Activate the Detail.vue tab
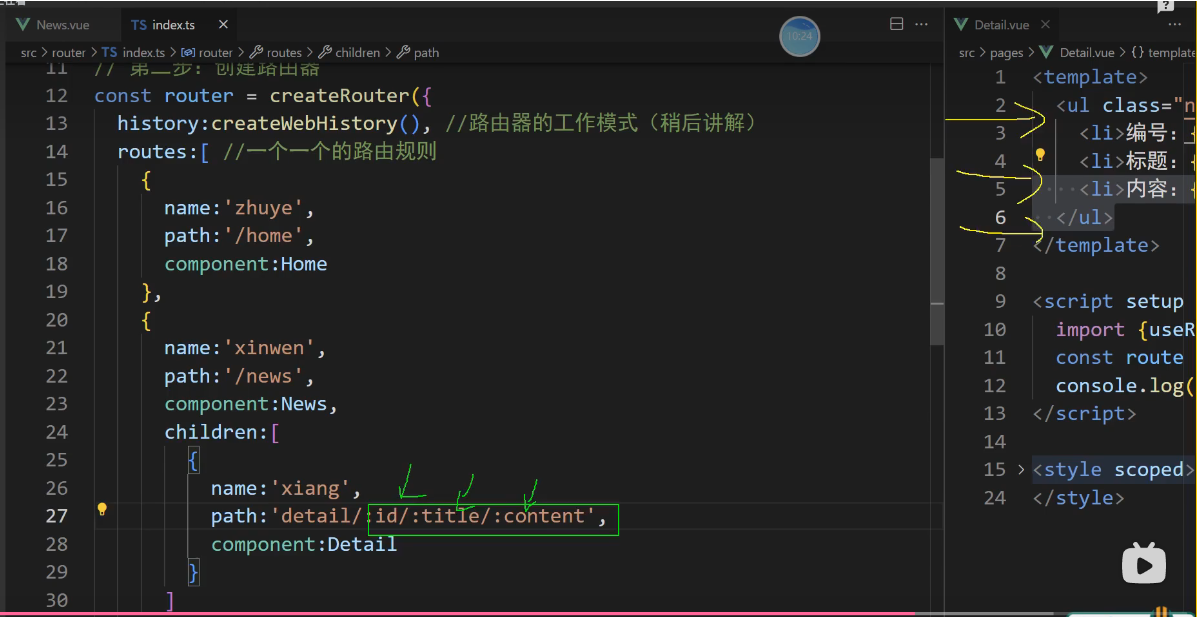Image resolution: width=1199 pixels, height=617 pixels. (x=993, y=24)
